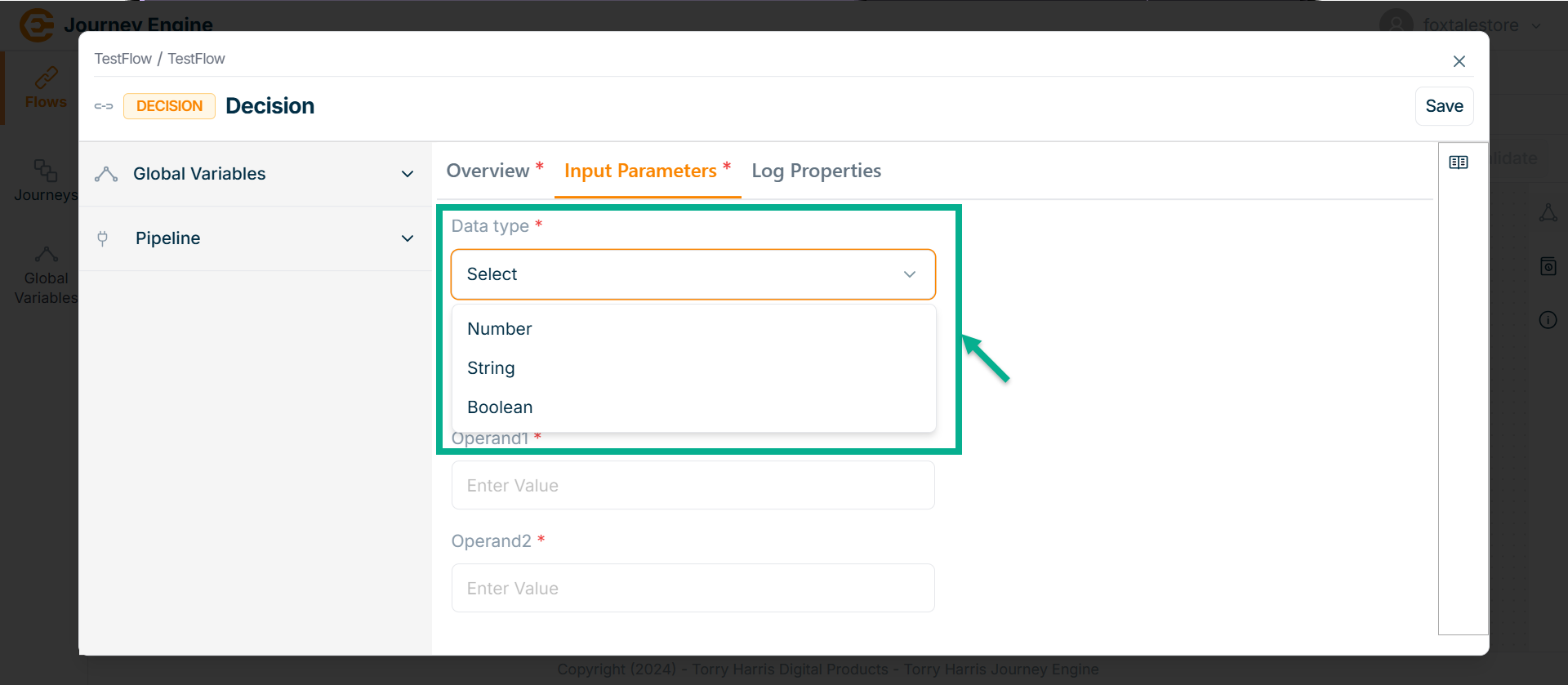Open the Data type Select dropdown
The width and height of the screenshot is (1568, 685).
[693, 274]
